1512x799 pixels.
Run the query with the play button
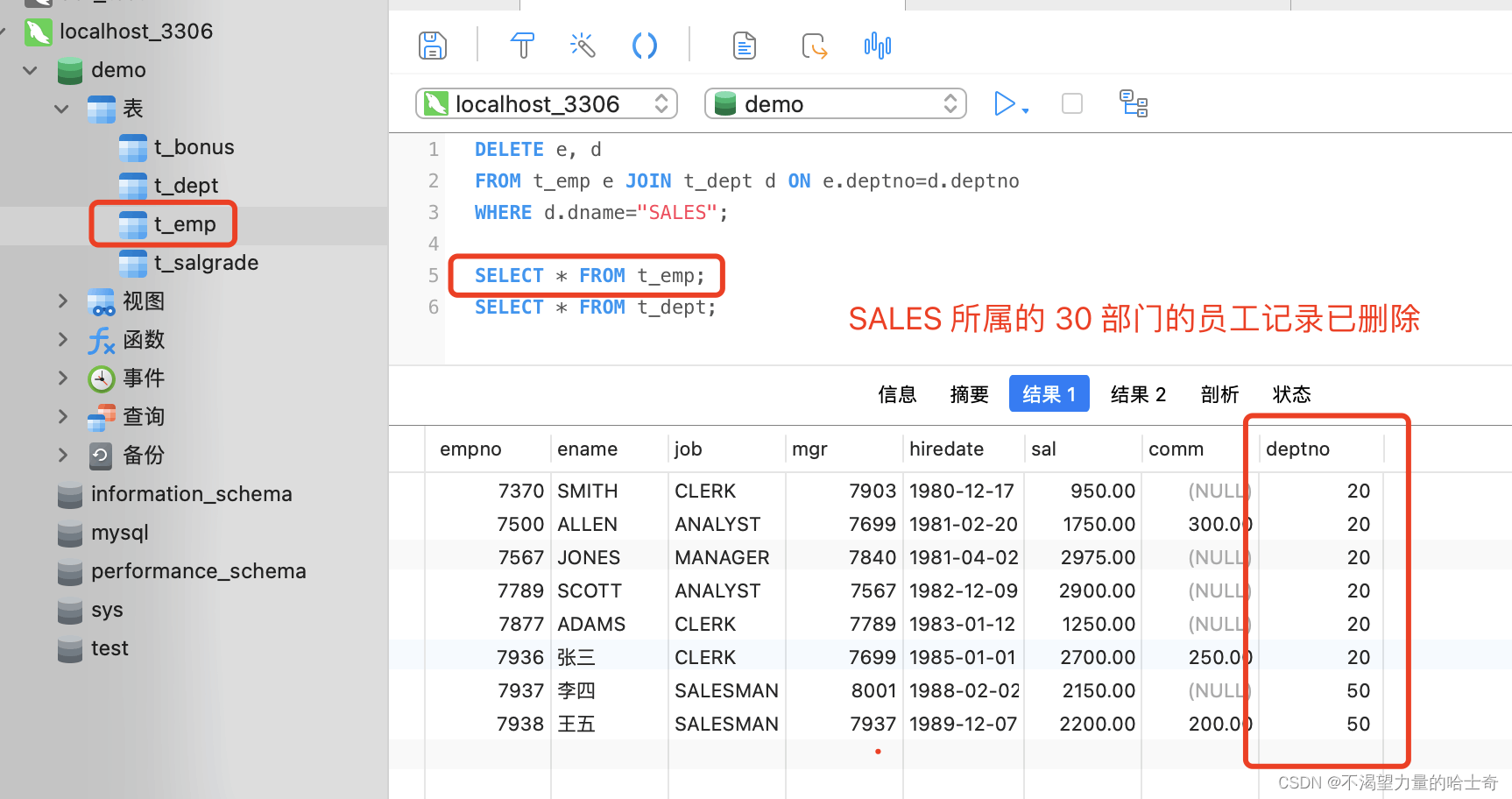point(1004,104)
